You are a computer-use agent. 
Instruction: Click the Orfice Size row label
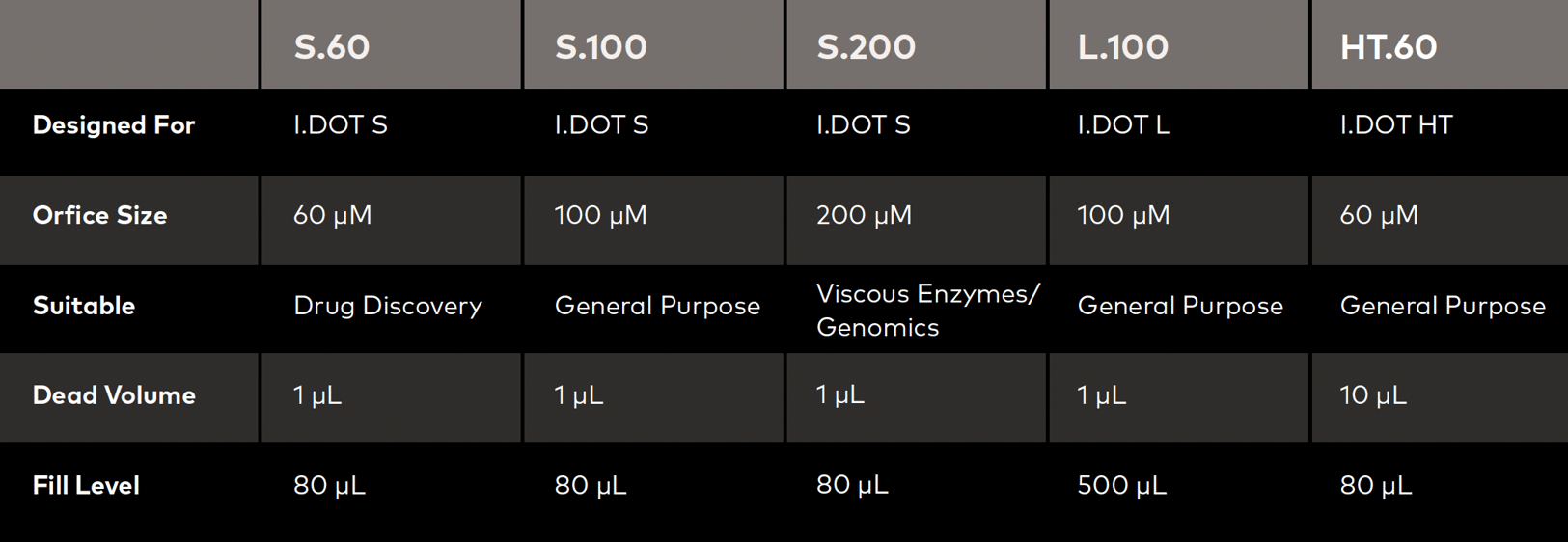click(99, 215)
